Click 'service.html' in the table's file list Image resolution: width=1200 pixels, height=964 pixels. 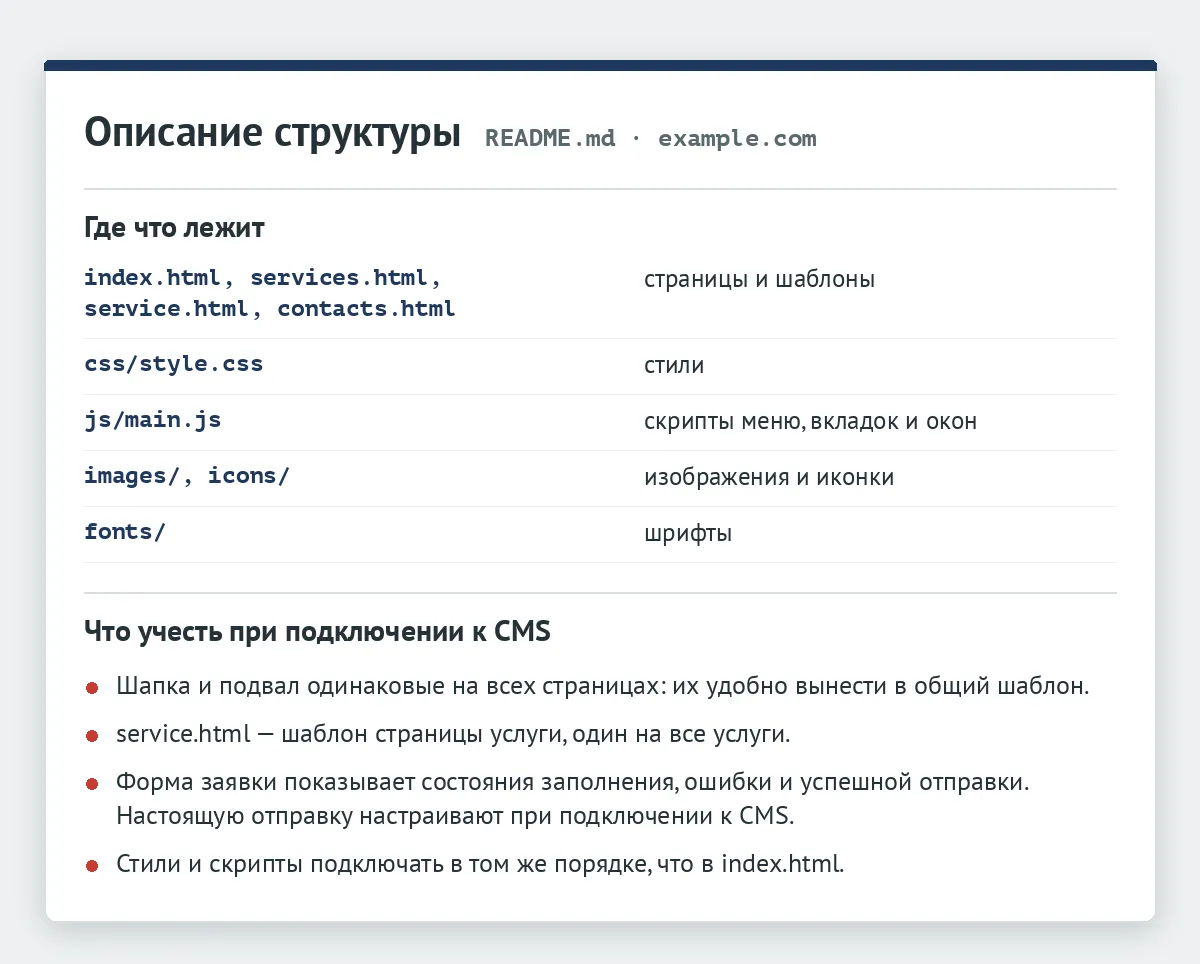coord(166,308)
